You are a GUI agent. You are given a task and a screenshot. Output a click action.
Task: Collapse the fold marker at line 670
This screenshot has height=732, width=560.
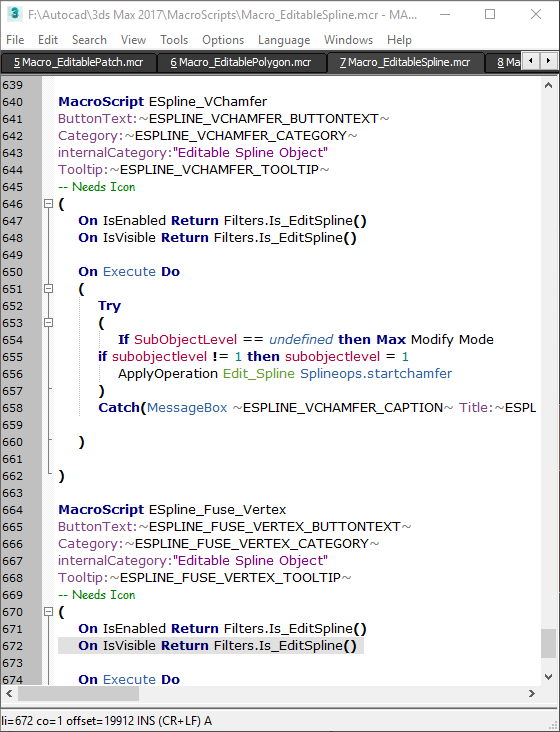pyautogui.click(x=48, y=612)
